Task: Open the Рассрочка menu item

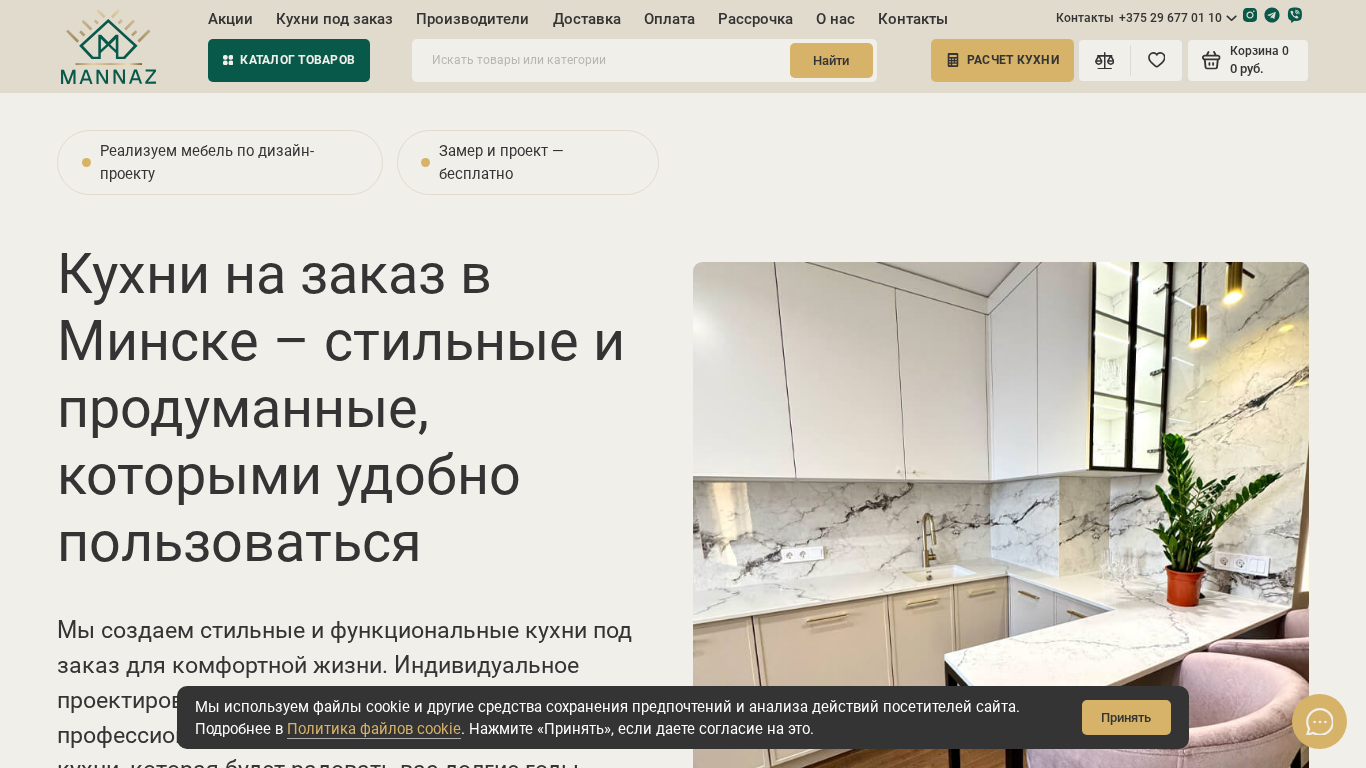Action: pyautogui.click(x=755, y=19)
